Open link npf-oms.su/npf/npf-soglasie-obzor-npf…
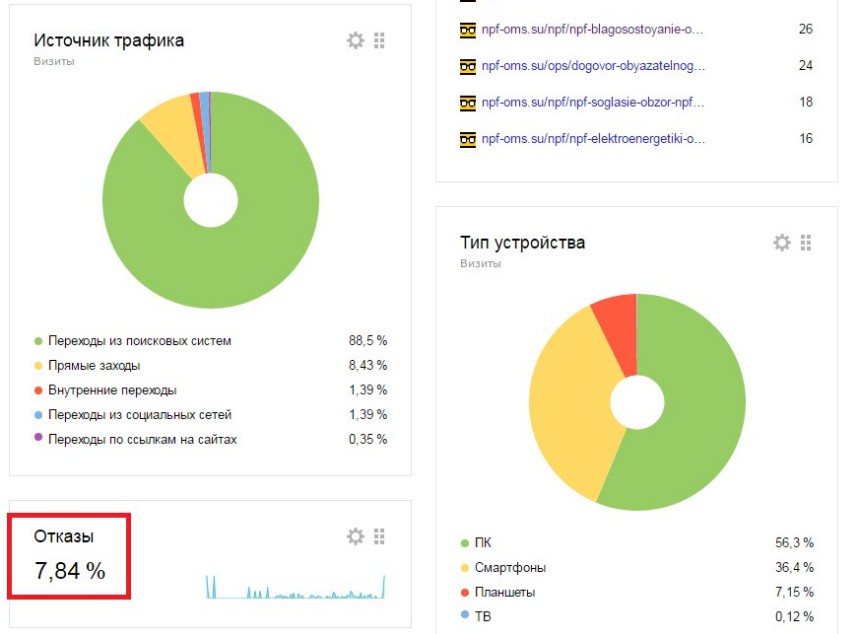The width and height of the screenshot is (857, 634). coord(593,102)
